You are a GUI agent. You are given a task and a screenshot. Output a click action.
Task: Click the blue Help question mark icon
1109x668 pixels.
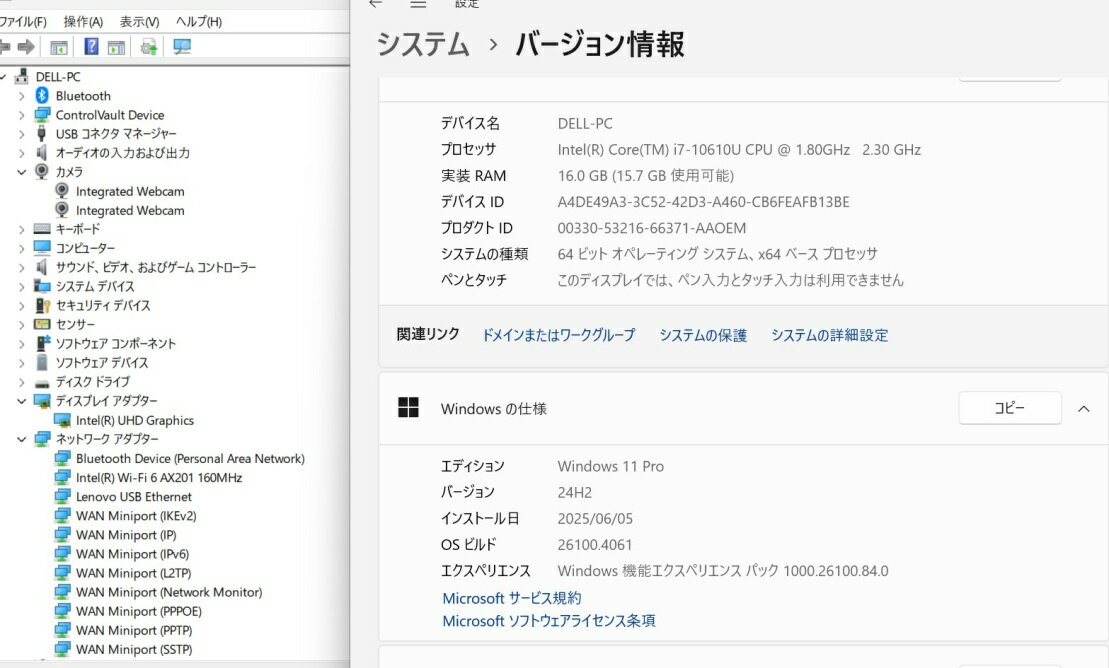tap(91, 47)
